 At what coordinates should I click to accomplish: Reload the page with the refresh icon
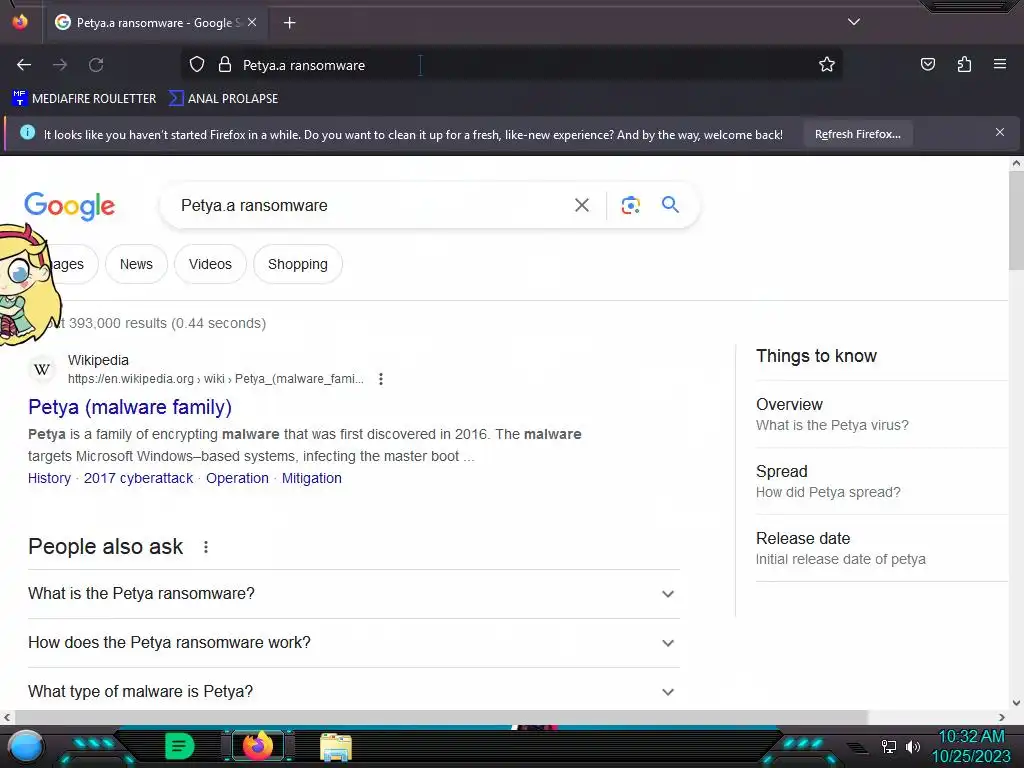click(96, 65)
